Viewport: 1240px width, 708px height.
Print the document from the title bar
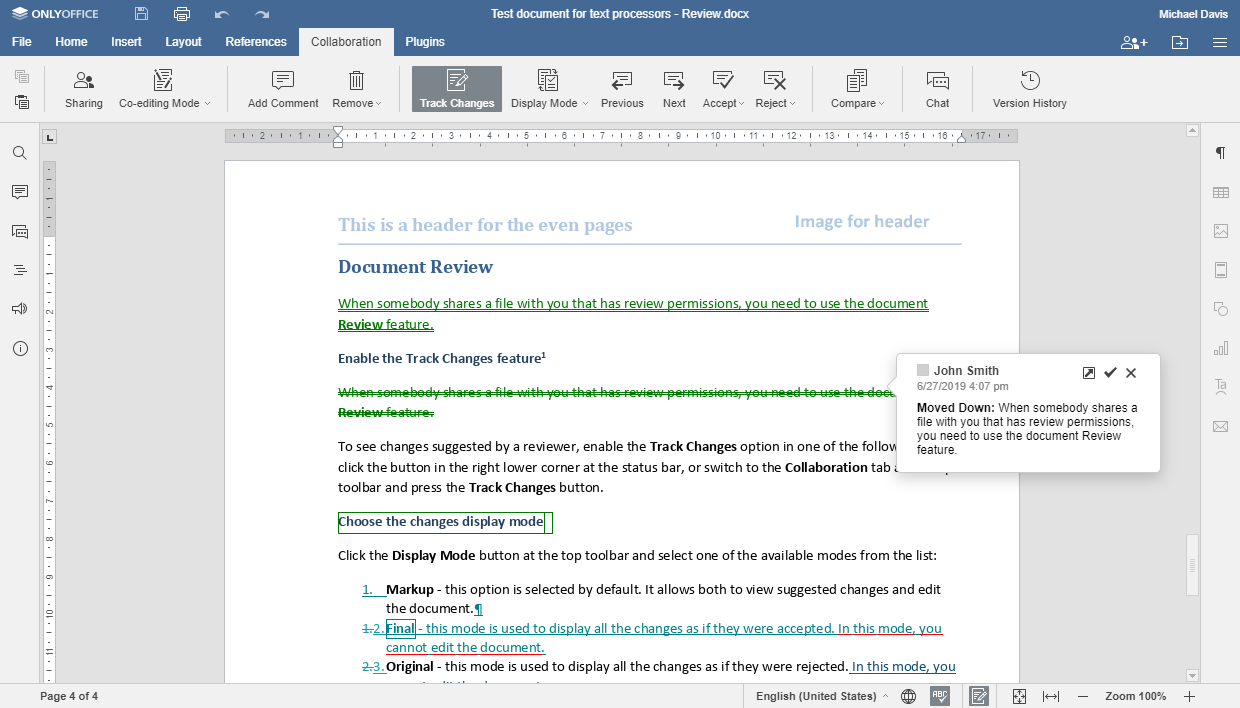181,14
